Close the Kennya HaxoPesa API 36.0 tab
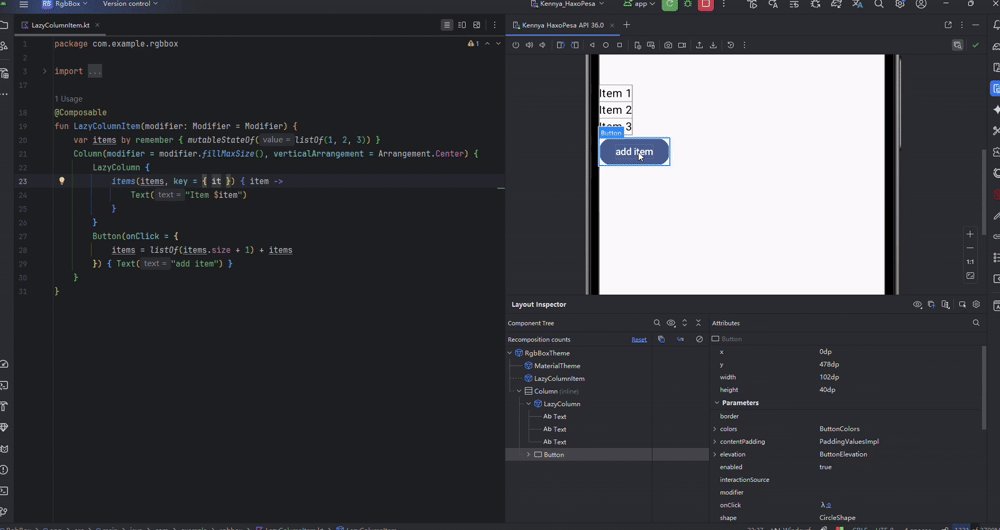This screenshot has height=530, width=1000. [x=612, y=26]
